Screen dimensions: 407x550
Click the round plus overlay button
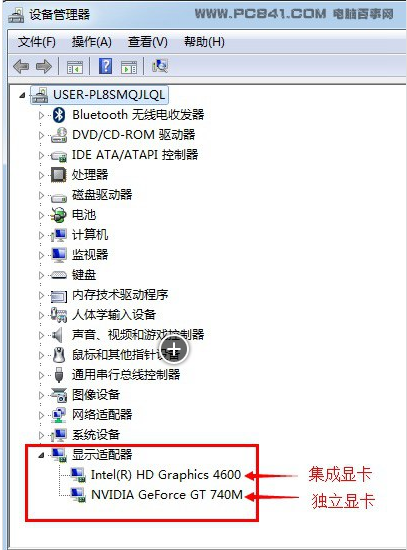tap(174, 349)
